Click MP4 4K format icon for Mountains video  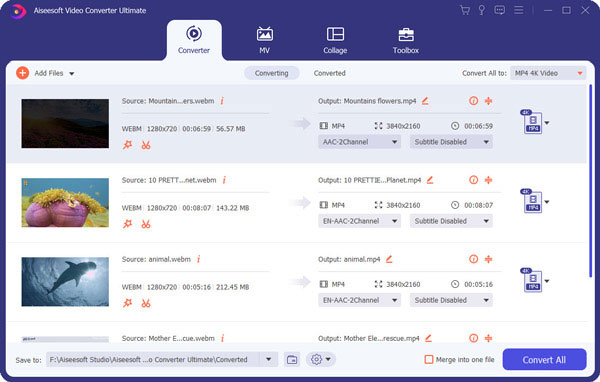[532, 122]
